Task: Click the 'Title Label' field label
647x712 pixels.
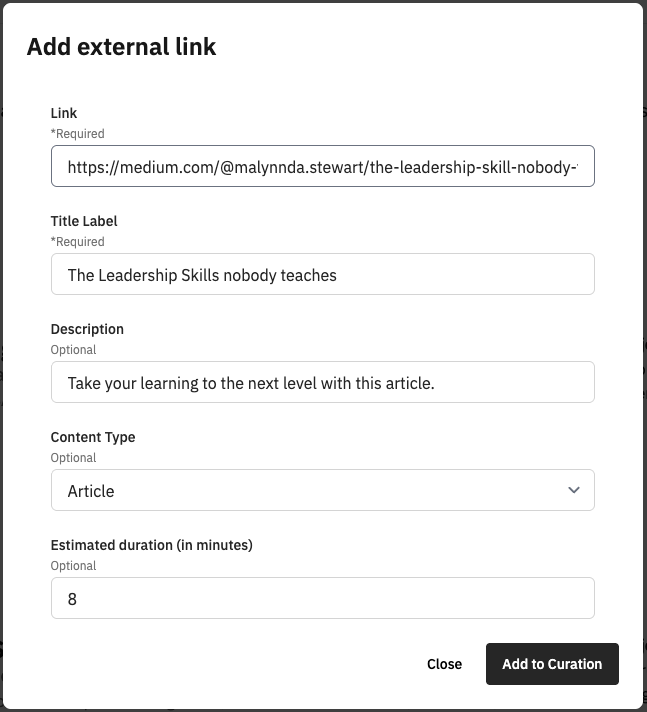Action: [x=84, y=221]
